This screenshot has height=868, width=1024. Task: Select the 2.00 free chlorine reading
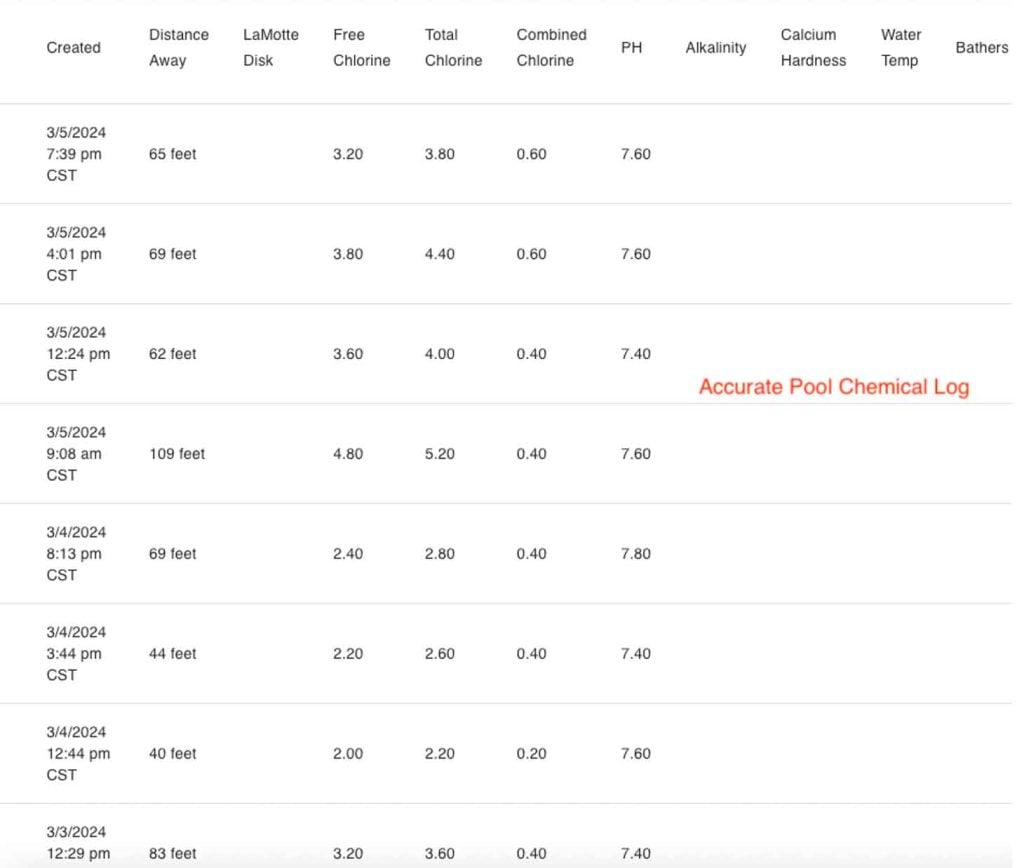348,754
